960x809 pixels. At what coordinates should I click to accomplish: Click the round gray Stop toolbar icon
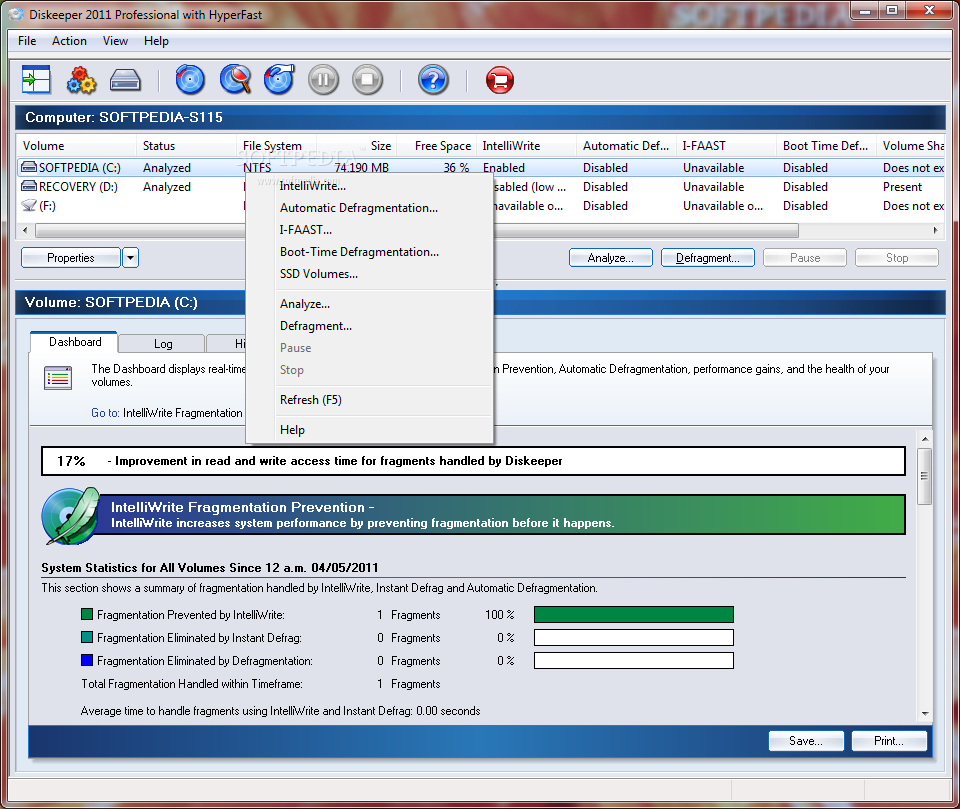[x=367, y=80]
